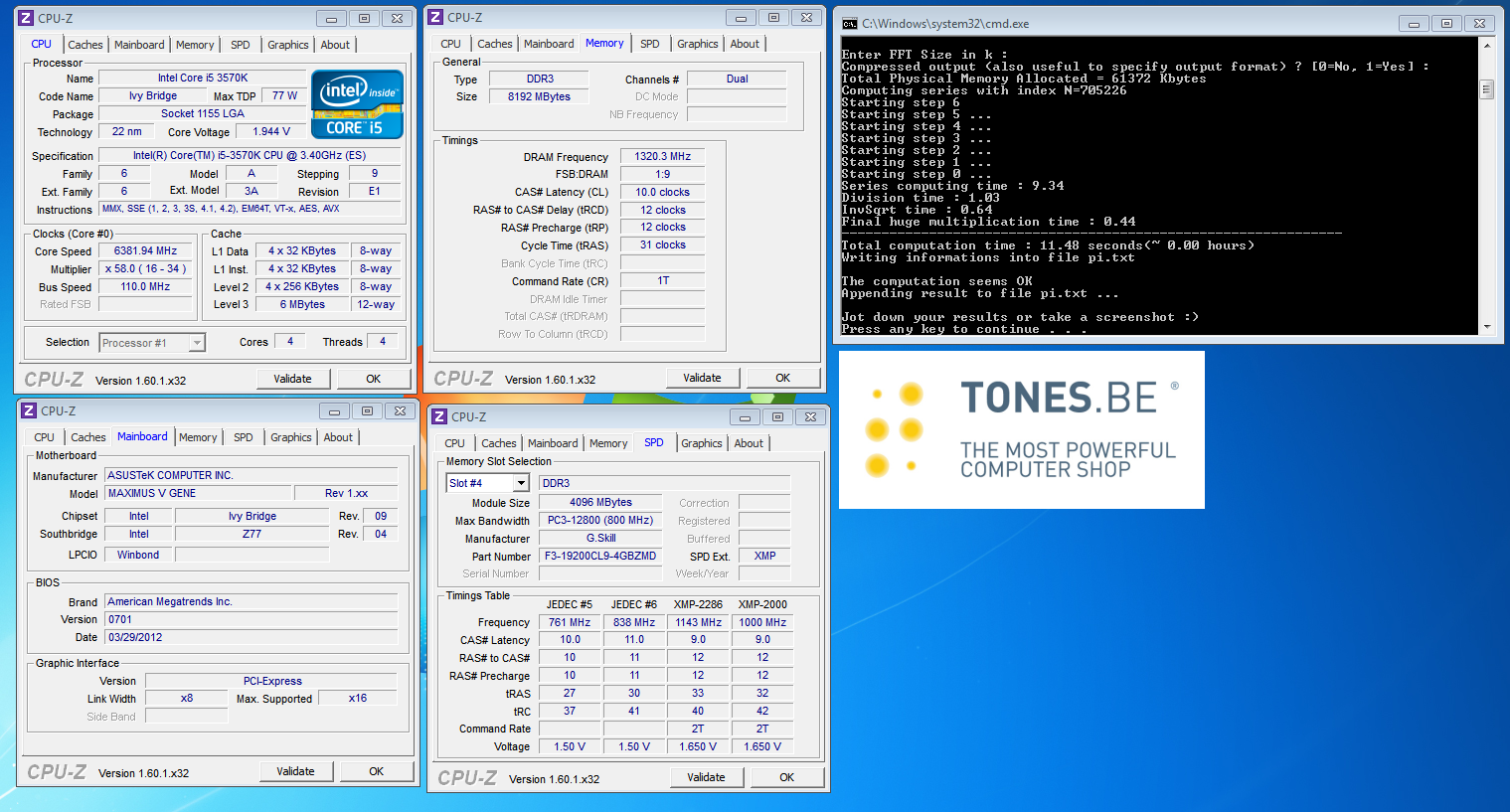Click cmd window scrollbar down arrow
Image resolution: width=1510 pixels, height=812 pixels.
pyautogui.click(x=1487, y=327)
